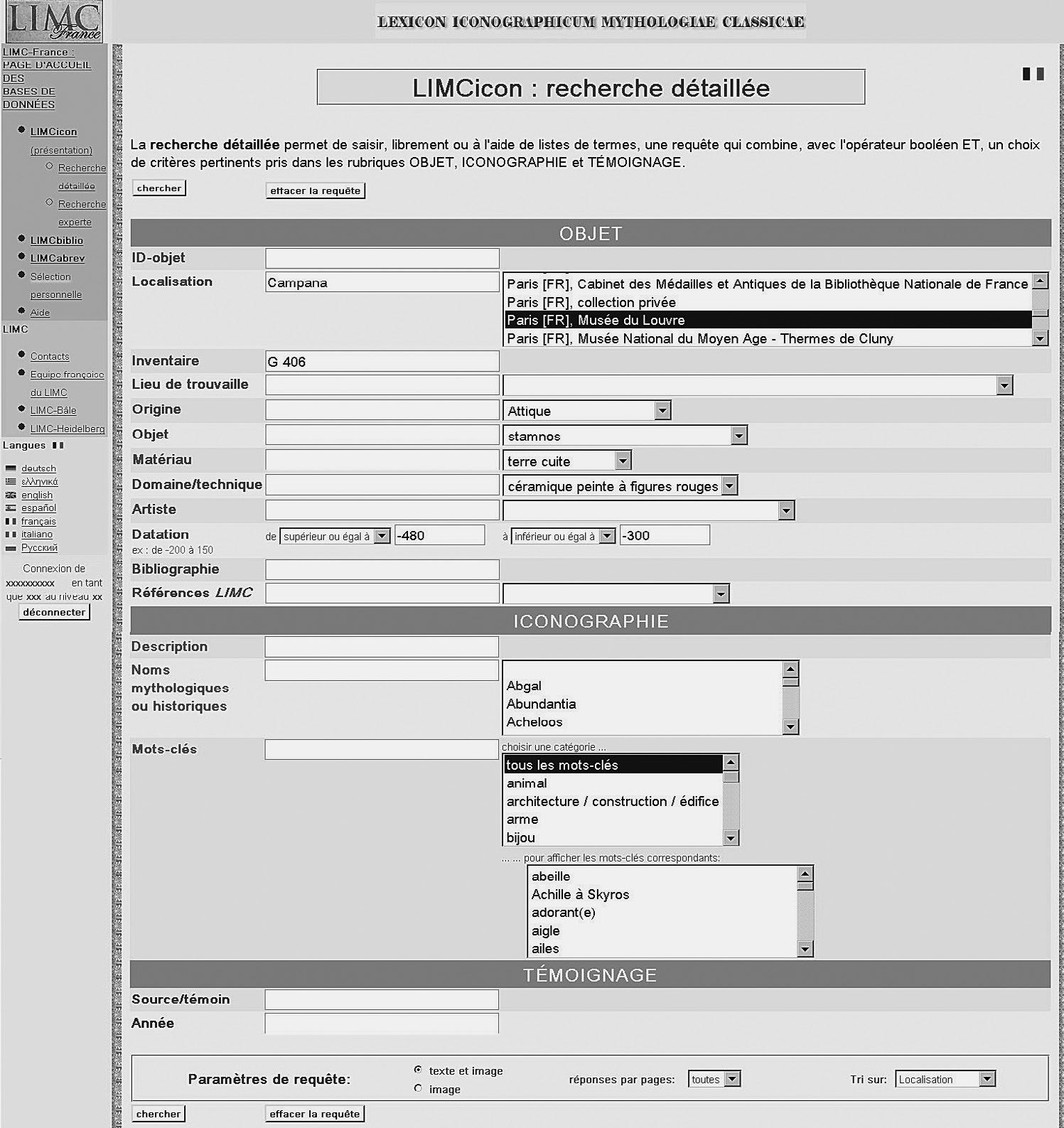Click up arrow of mythological names list
The image size is (1064, 1128).
click(x=790, y=669)
